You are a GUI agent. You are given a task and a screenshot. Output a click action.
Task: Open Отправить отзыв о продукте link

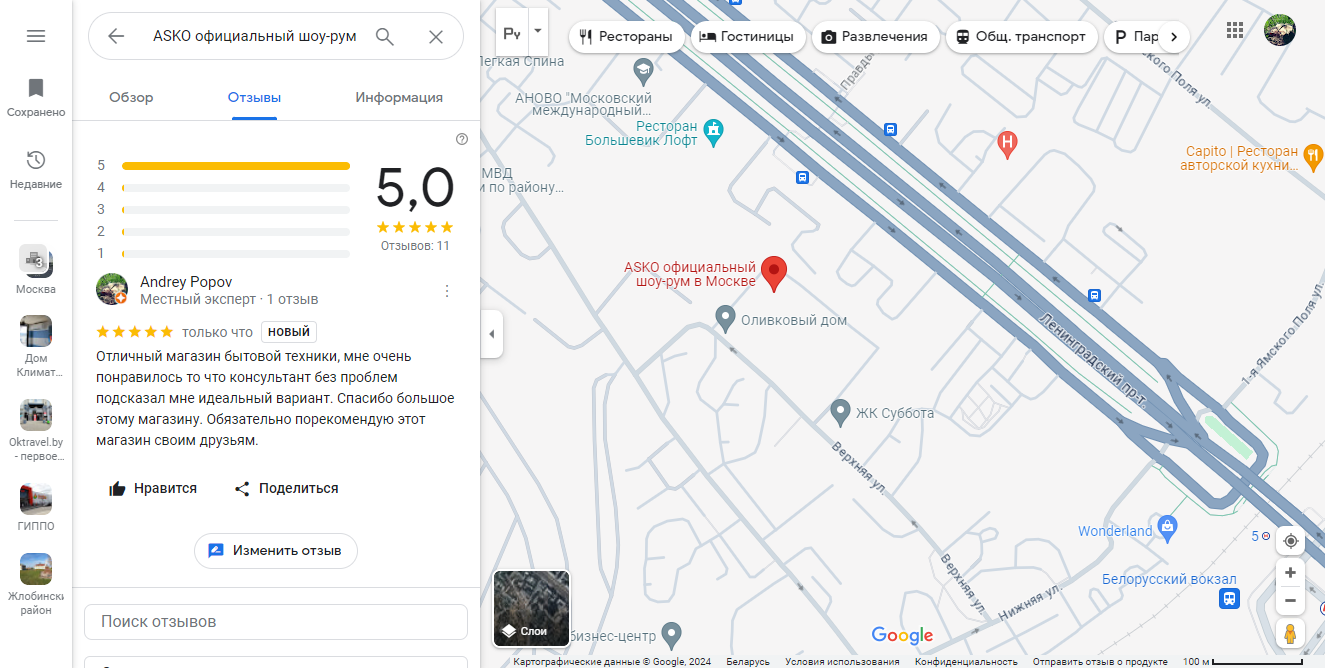(x=1100, y=662)
